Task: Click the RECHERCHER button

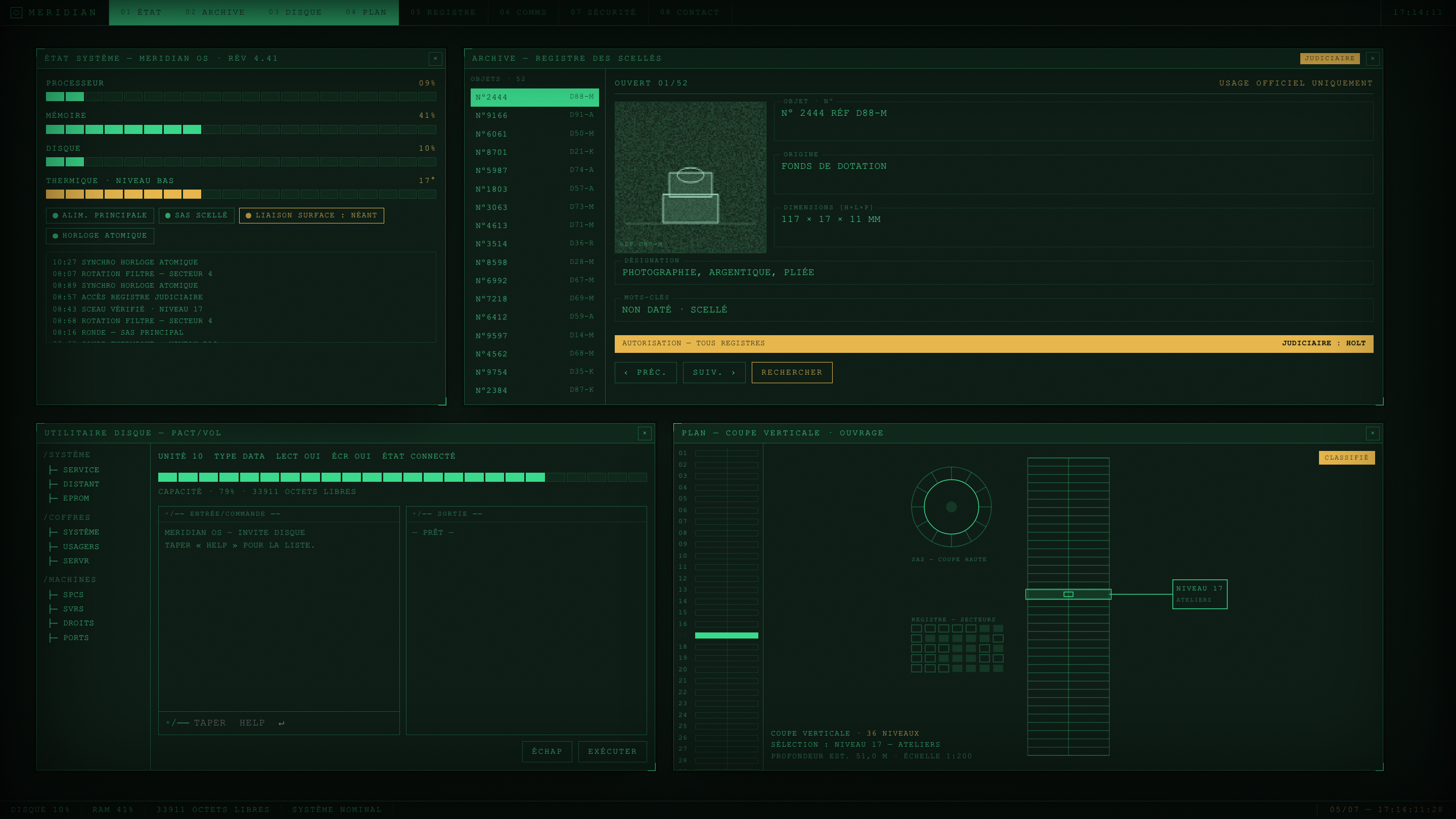Action: point(791,373)
